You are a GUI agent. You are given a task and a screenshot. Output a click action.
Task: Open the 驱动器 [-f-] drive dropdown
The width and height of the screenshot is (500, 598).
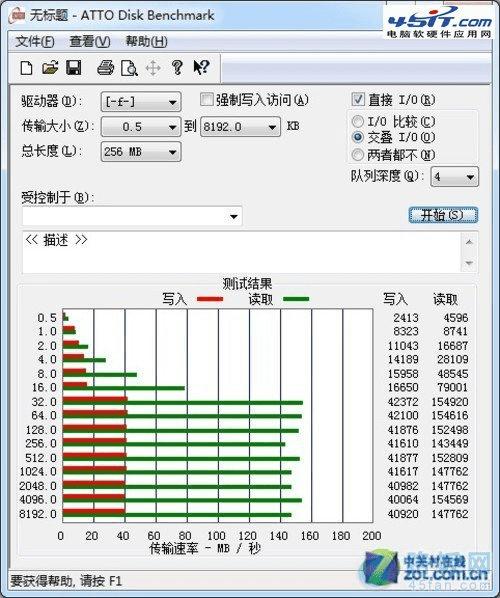141,102
